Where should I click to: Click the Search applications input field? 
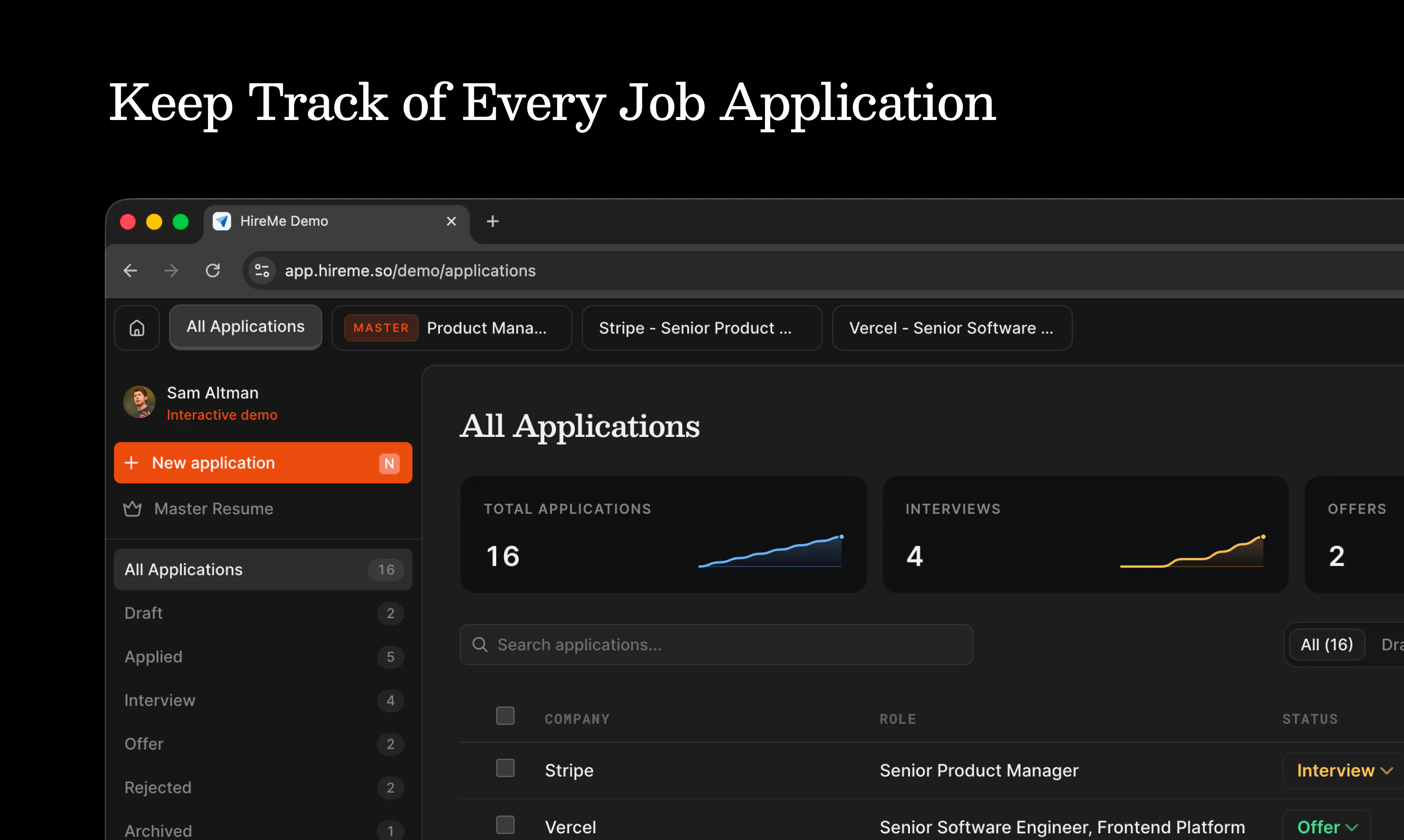717,645
